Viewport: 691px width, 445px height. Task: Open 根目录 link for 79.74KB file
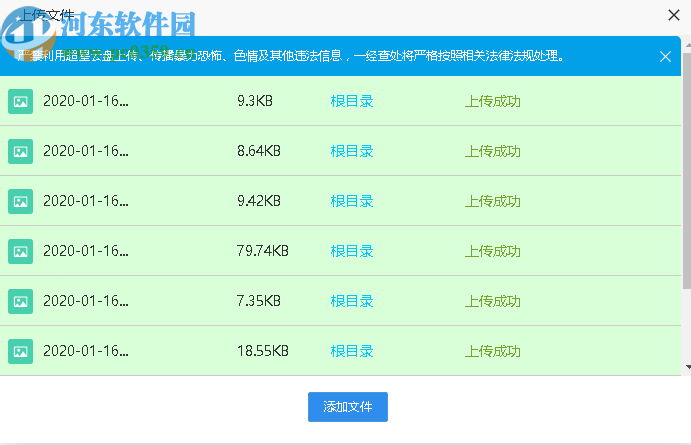352,251
